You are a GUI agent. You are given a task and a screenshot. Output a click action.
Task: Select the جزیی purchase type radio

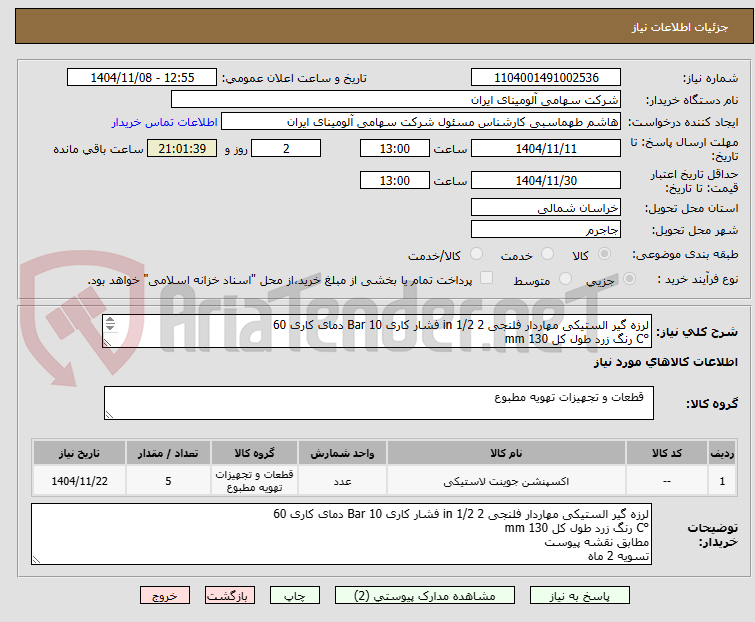[629, 279]
